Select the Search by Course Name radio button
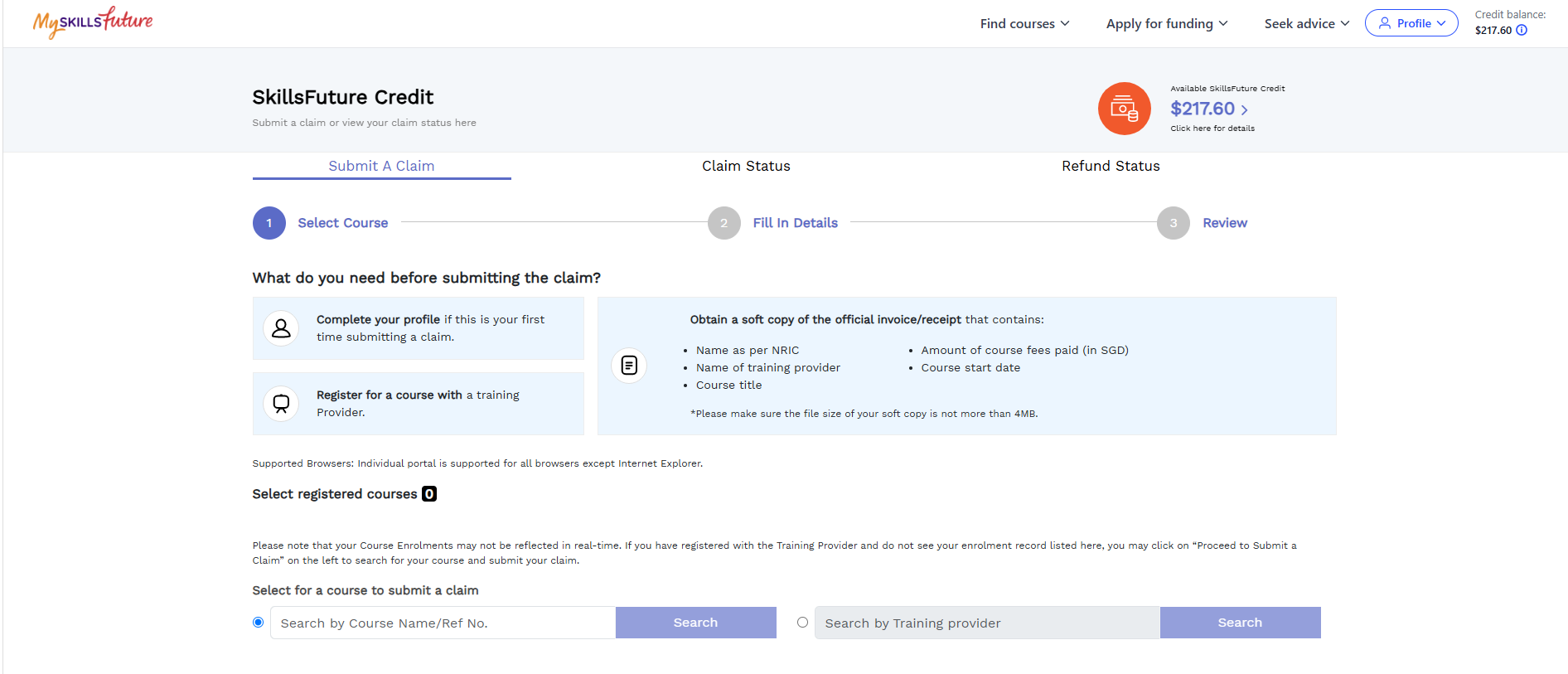 (x=259, y=623)
